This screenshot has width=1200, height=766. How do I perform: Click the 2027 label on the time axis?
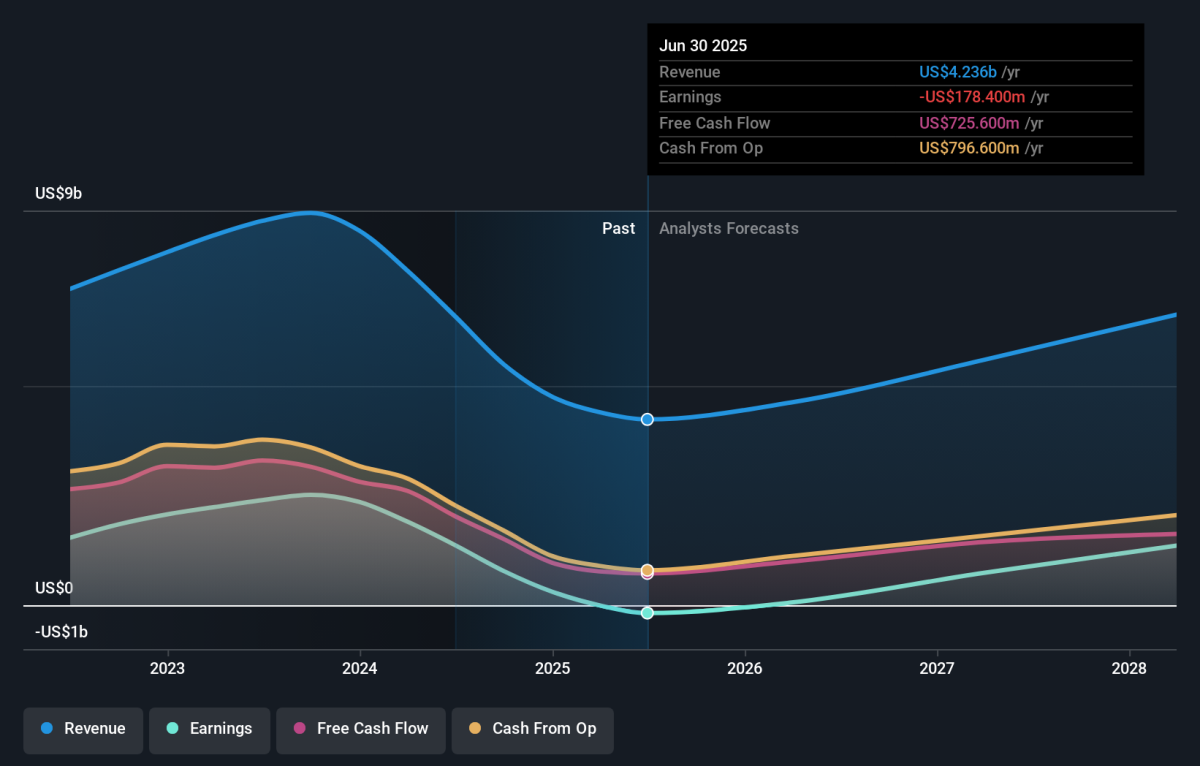tap(937, 669)
